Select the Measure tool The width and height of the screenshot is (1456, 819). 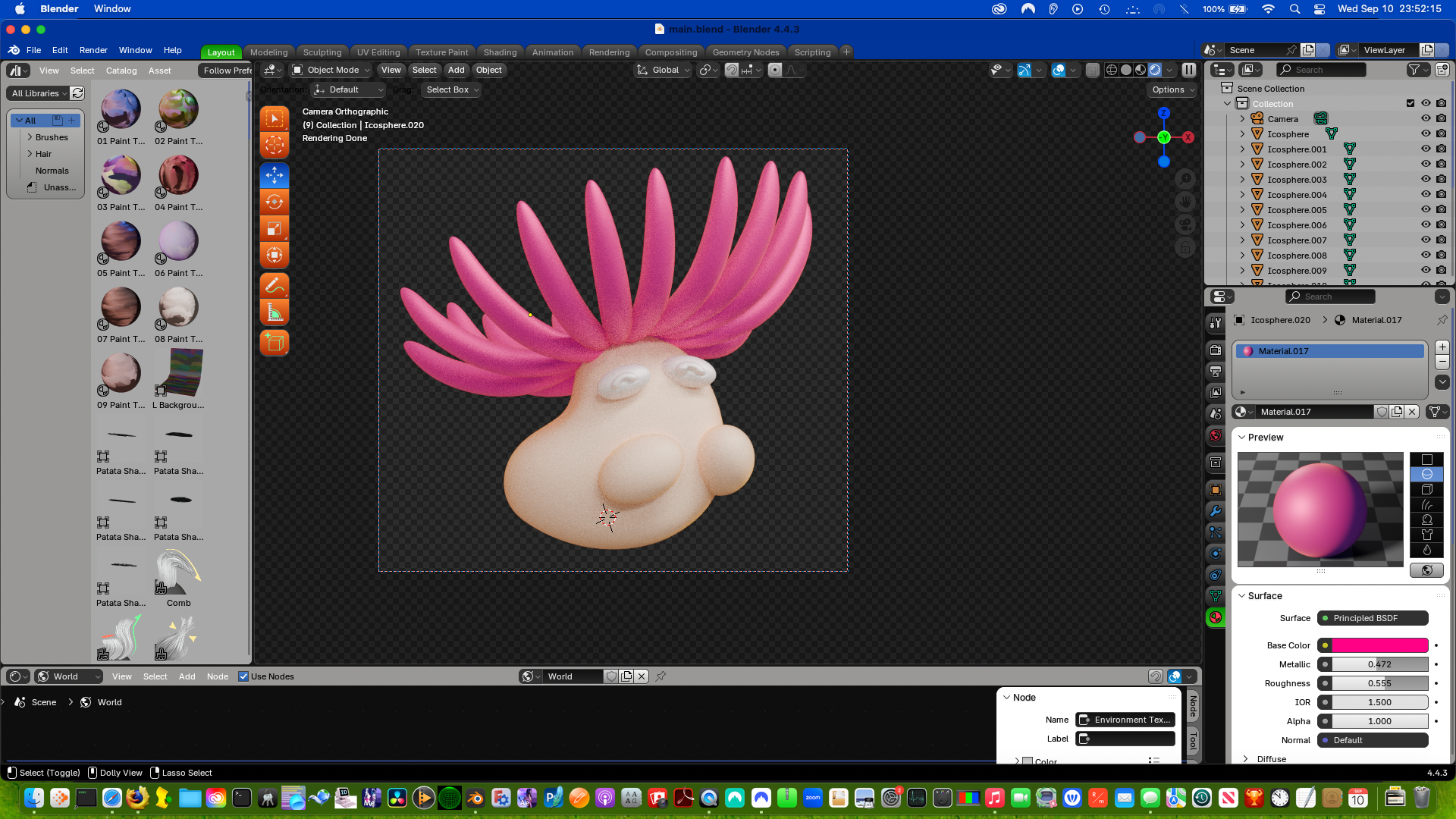click(x=275, y=312)
